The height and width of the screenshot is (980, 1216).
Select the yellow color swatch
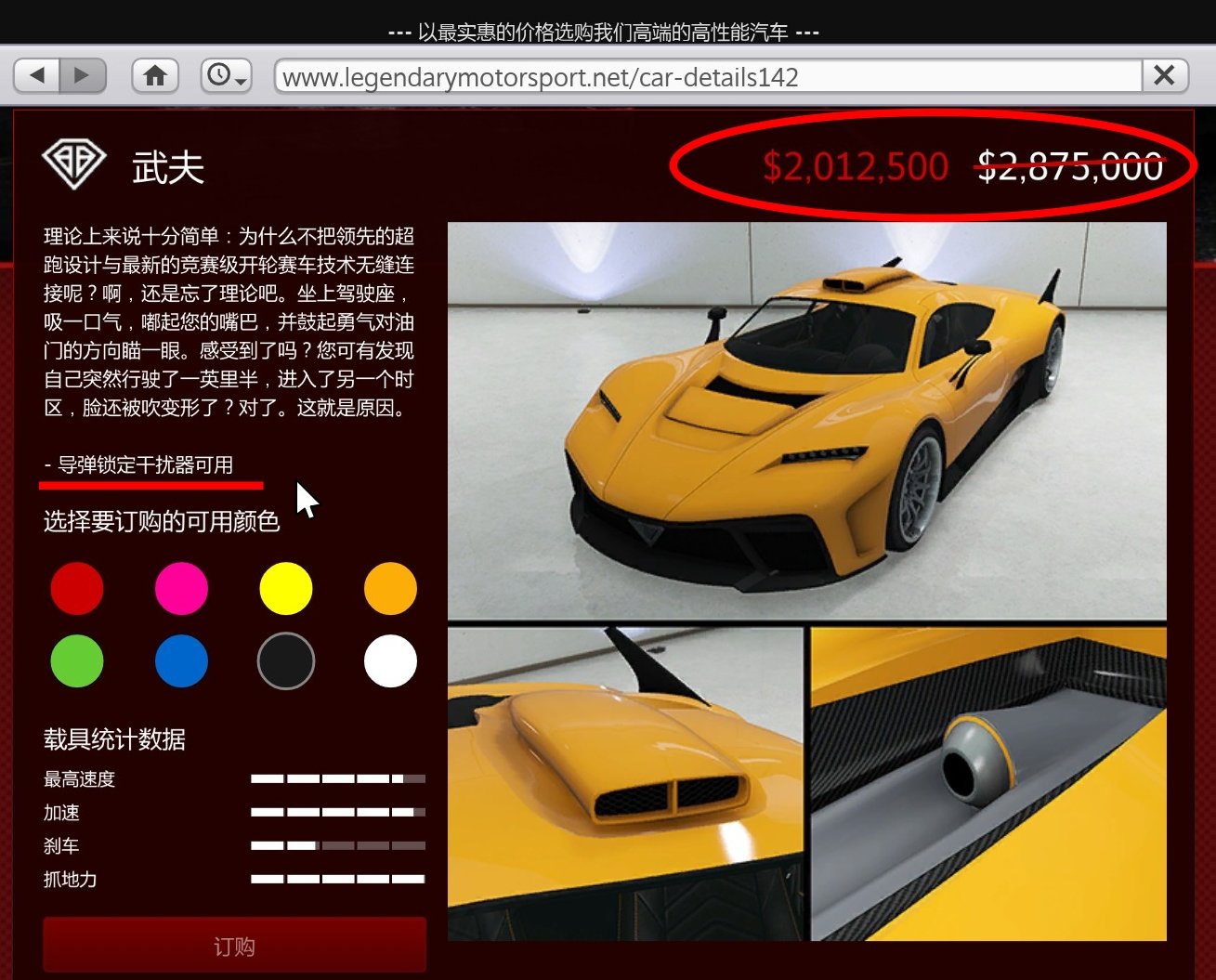tap(286, 588)
